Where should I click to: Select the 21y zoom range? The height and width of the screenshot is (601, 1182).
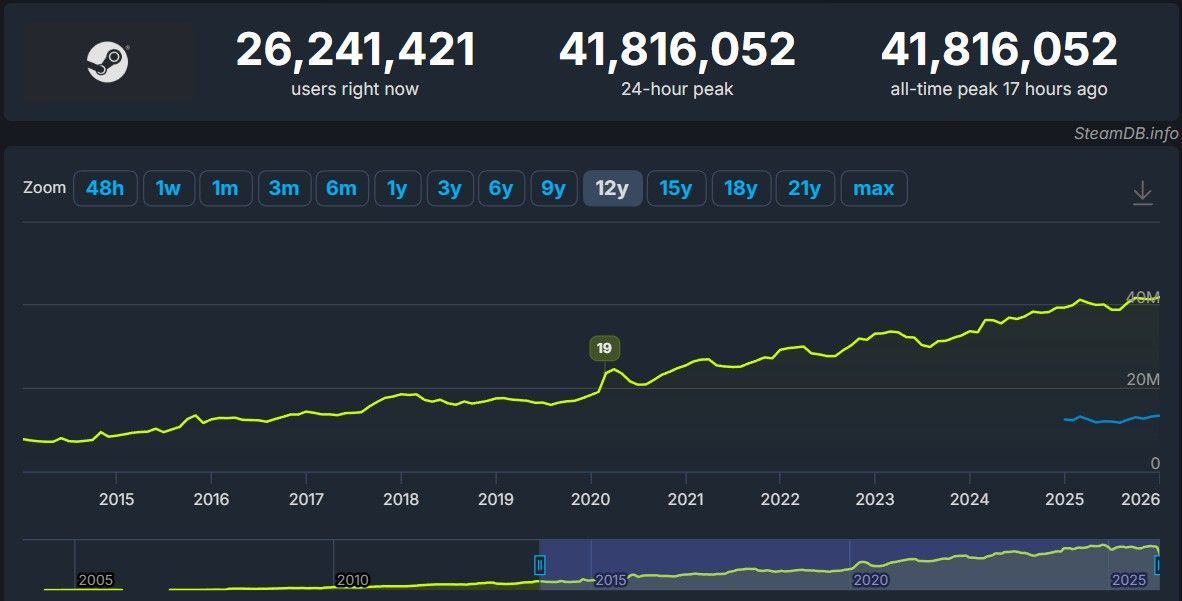pyautogui.click(x=804, y=188)
